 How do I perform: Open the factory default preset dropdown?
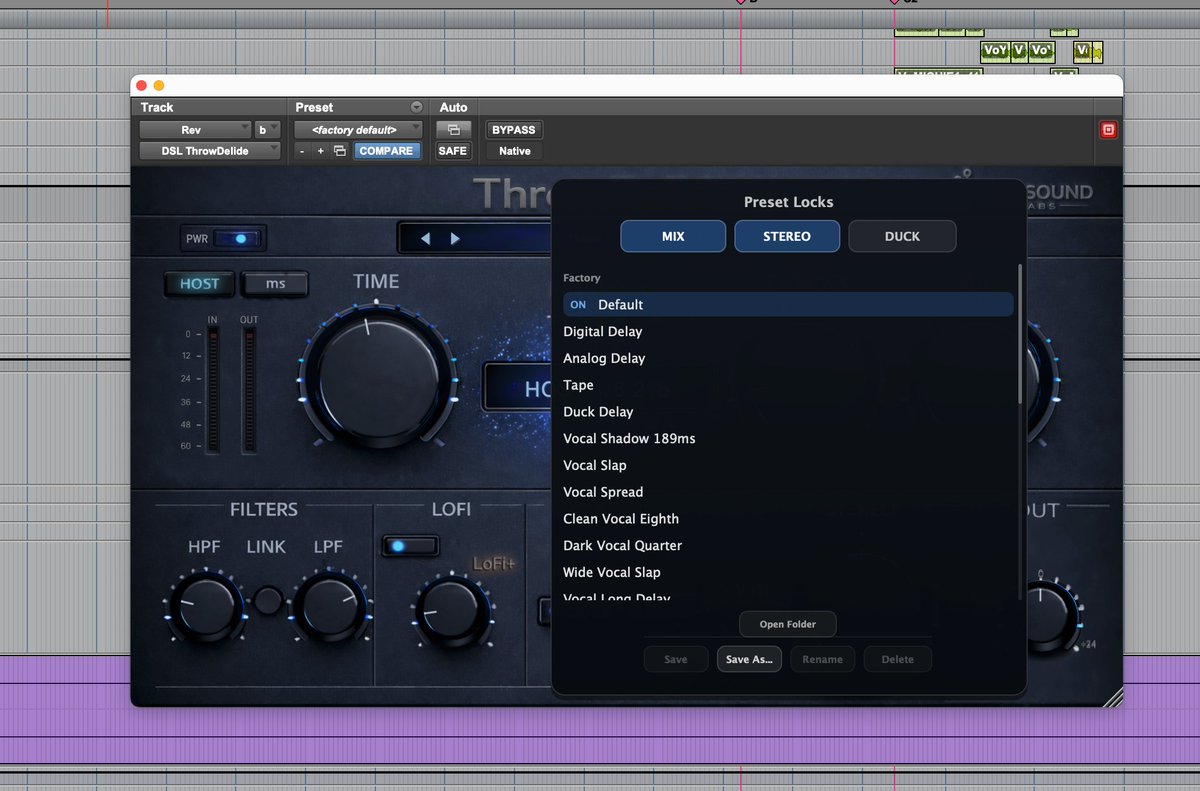(x=358, y=130)
